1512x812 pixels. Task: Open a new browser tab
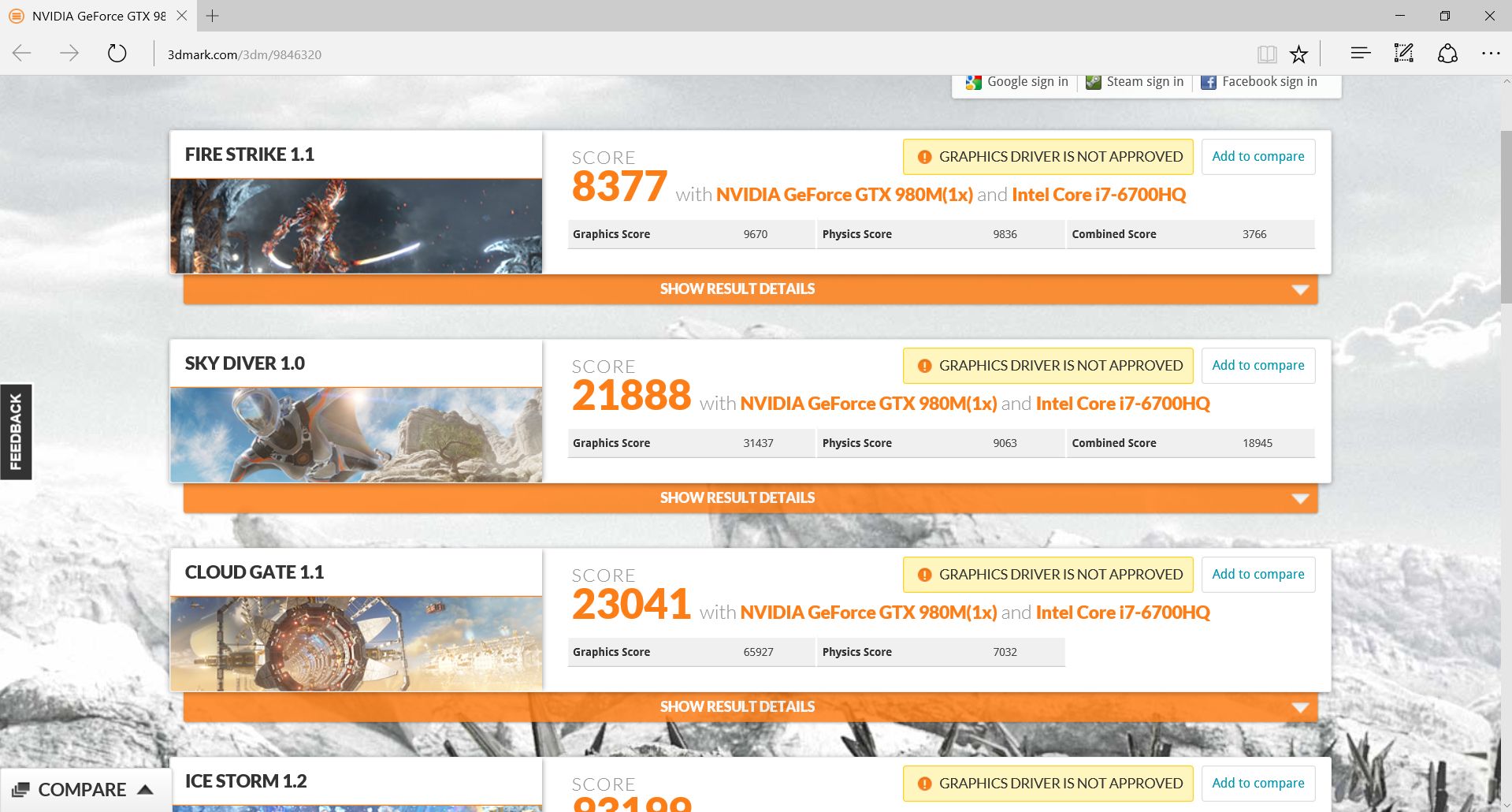(211, 16)
